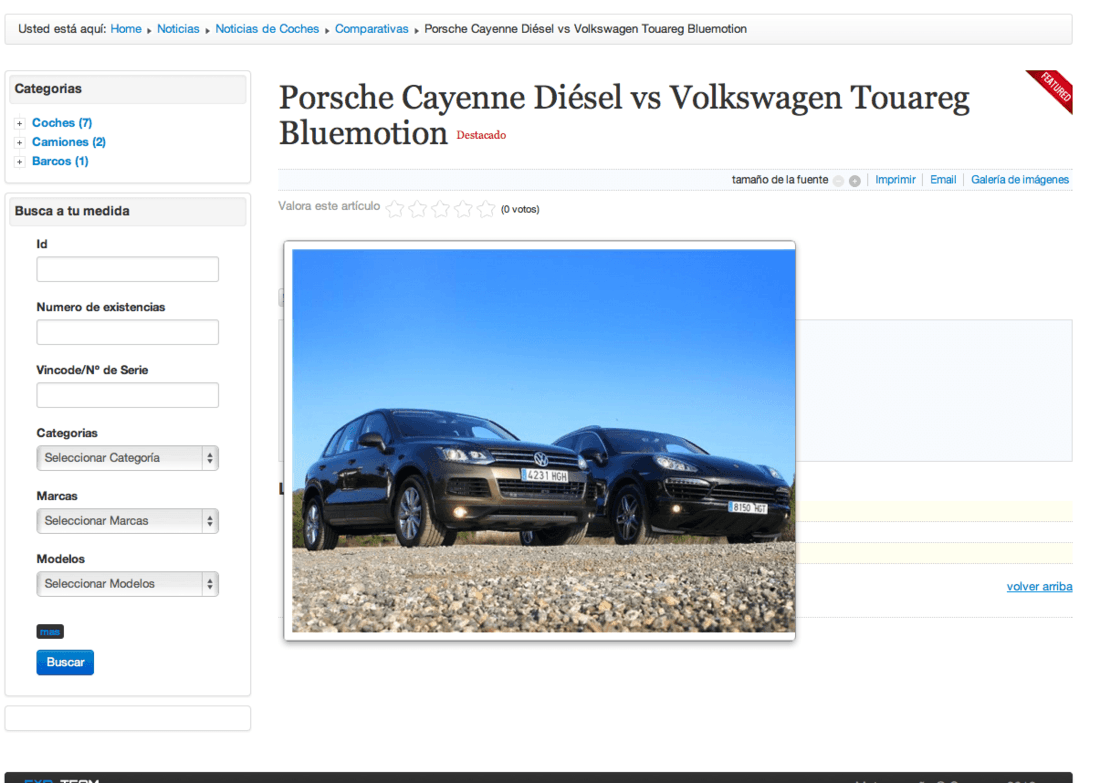Open the Barcos (1) category
Screen dimensions: 1100x783
[x=60, y=161]
